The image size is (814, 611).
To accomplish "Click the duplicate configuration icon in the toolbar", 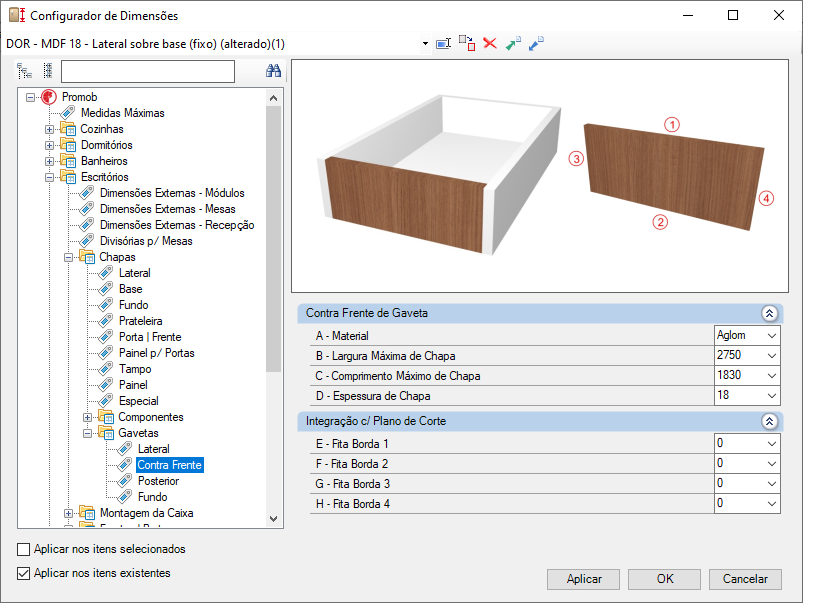I will pos(467,44).
